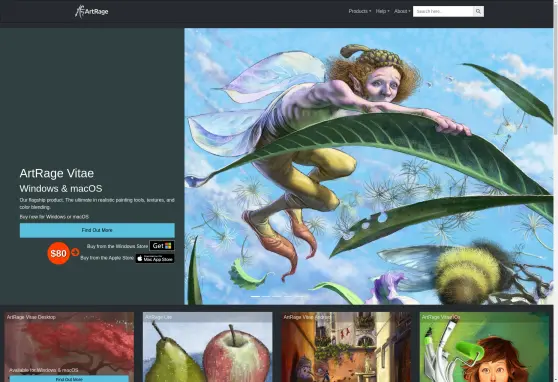
Task: Select the fourth carousel slide indicator
Action: pyautogui.click(x=288, y=296)
